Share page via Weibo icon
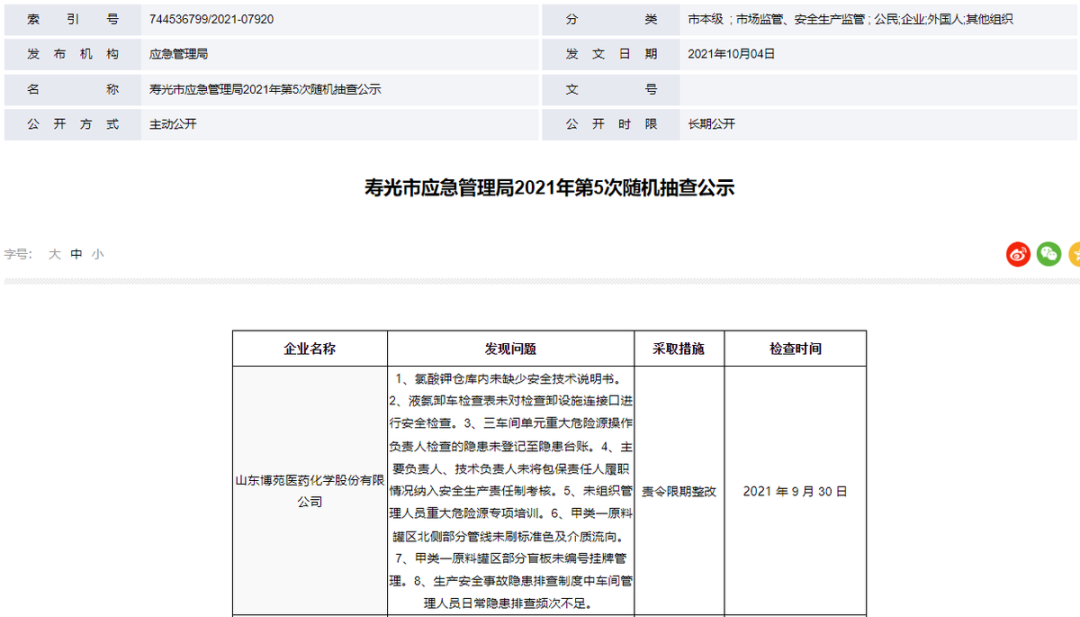The height and width of the screenshot is (617, 1080). pos(1017,254)
